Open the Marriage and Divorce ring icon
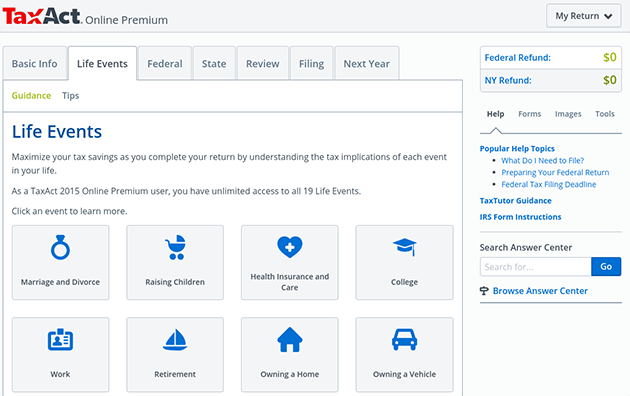The width and height of the screenshot is (630, 396). click(60, 247)
